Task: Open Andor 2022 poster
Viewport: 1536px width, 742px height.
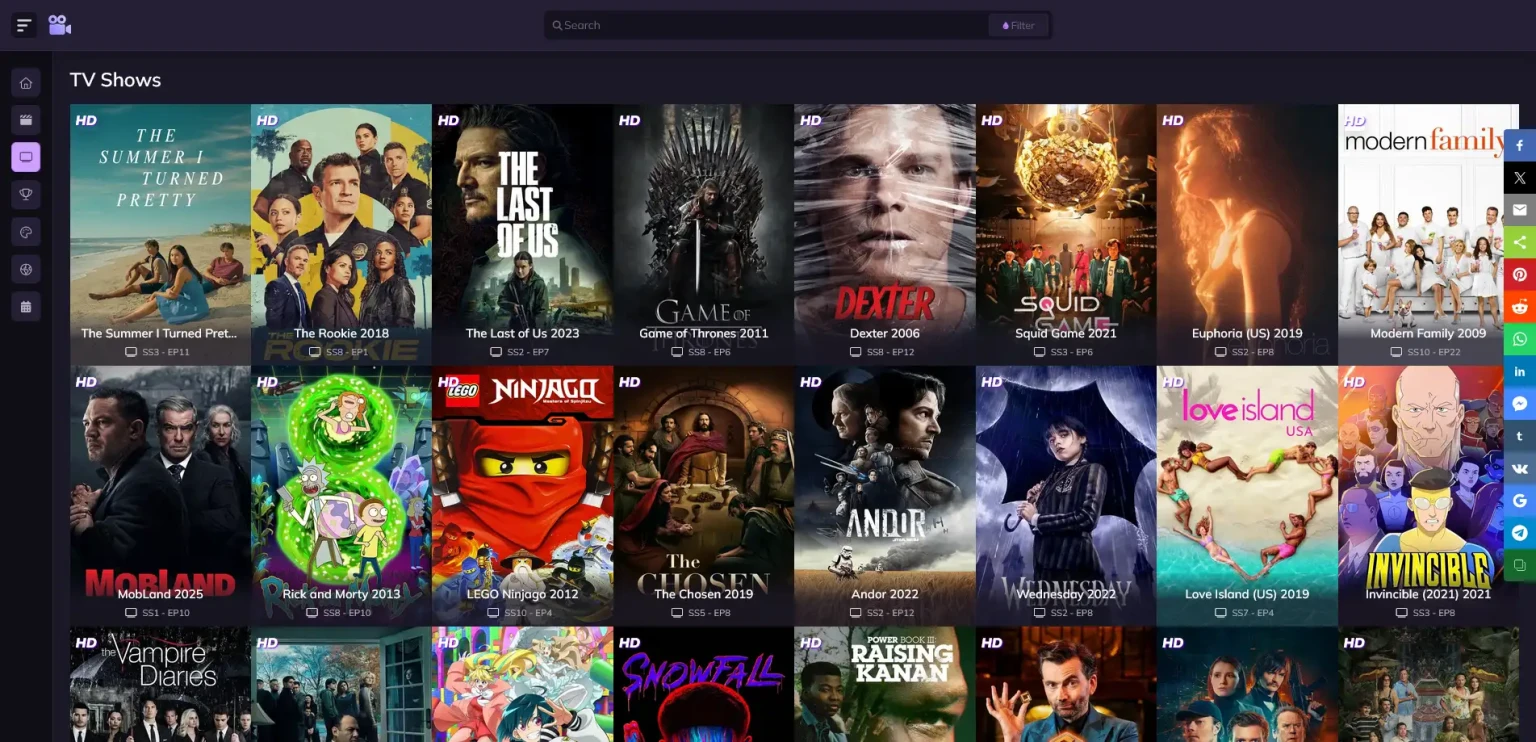Action: click(885, 495)
